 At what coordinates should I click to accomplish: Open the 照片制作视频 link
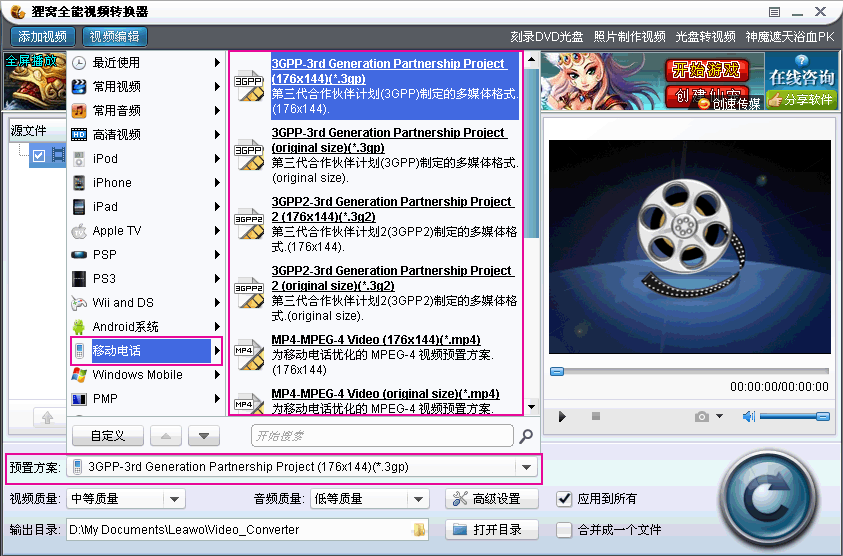pyautogui.click(x=630, y=37)
